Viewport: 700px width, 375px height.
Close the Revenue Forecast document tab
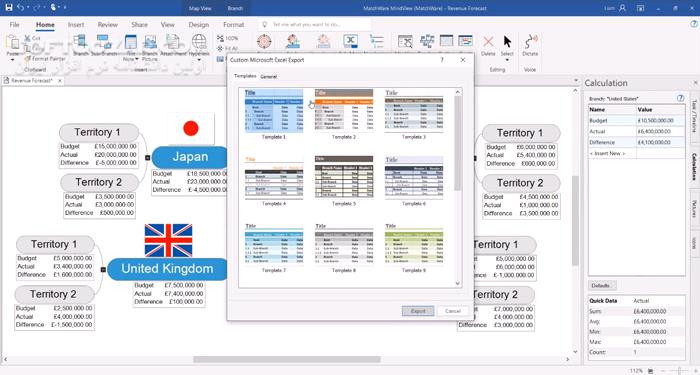60,80
